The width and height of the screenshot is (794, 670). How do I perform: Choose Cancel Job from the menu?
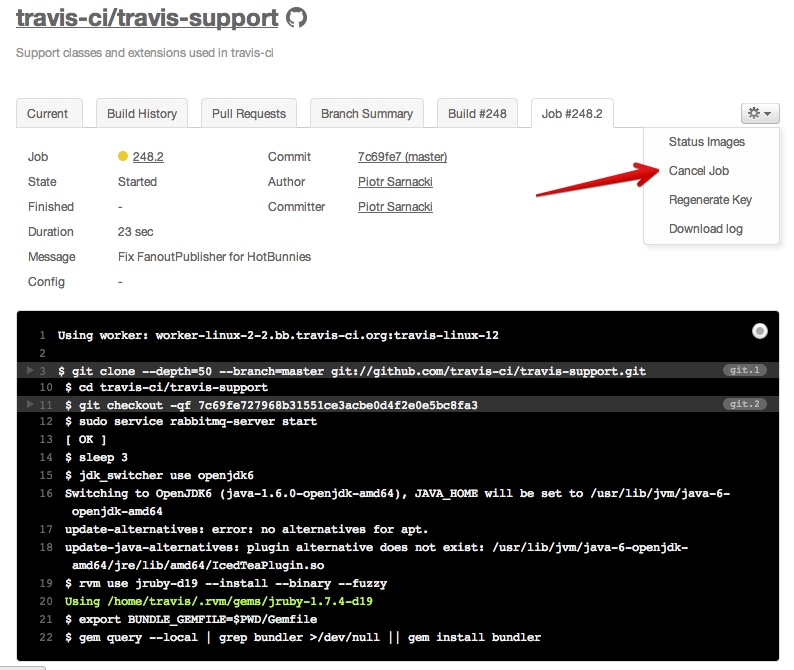click(x=699, y=171)
